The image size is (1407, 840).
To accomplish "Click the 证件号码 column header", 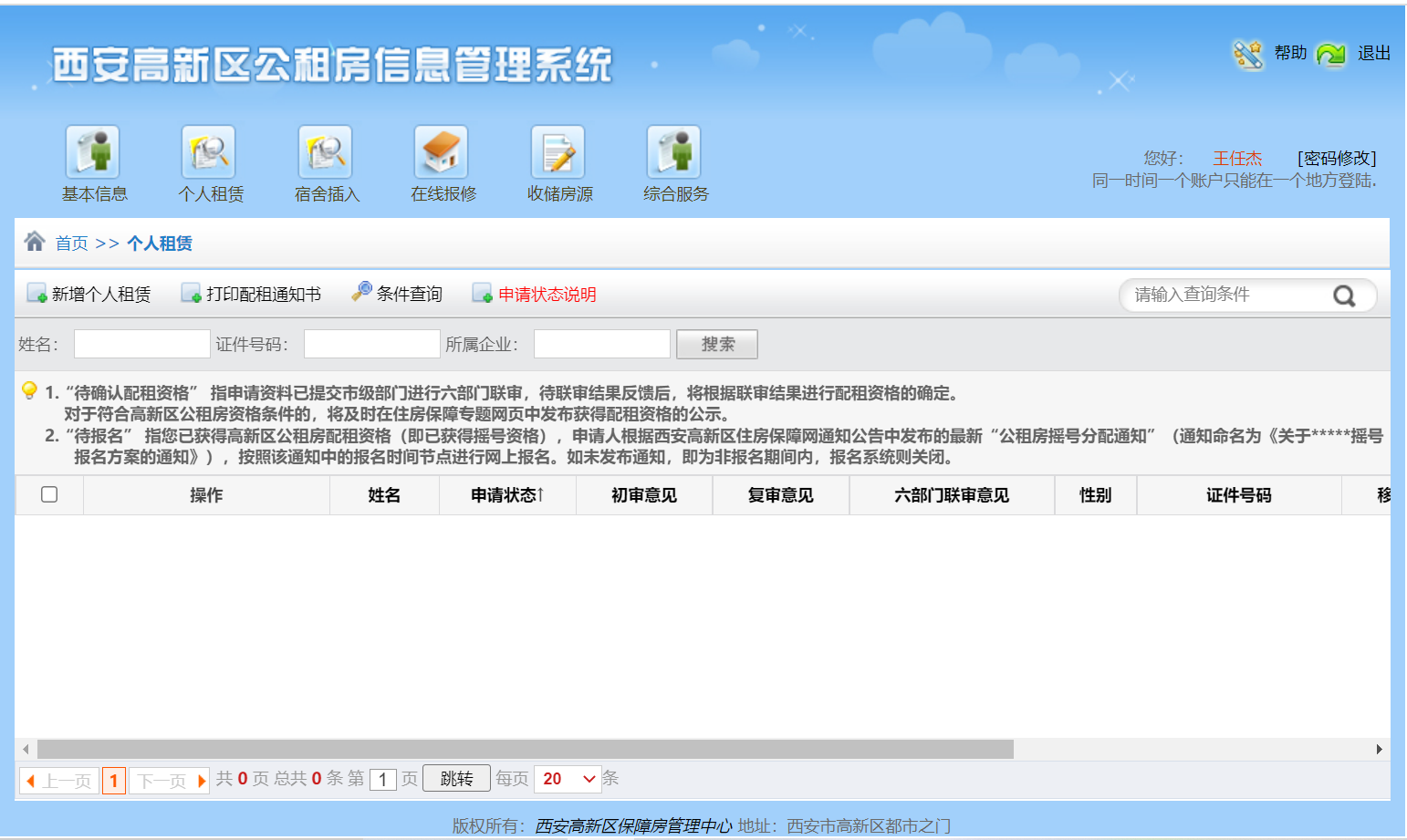I will point(1239,495).
